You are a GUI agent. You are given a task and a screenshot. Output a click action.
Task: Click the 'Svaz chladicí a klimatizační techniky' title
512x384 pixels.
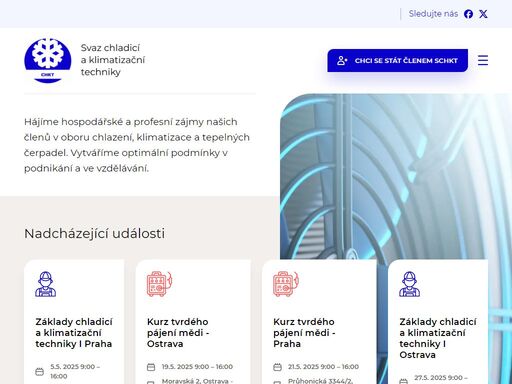click(x=113, y=60)
